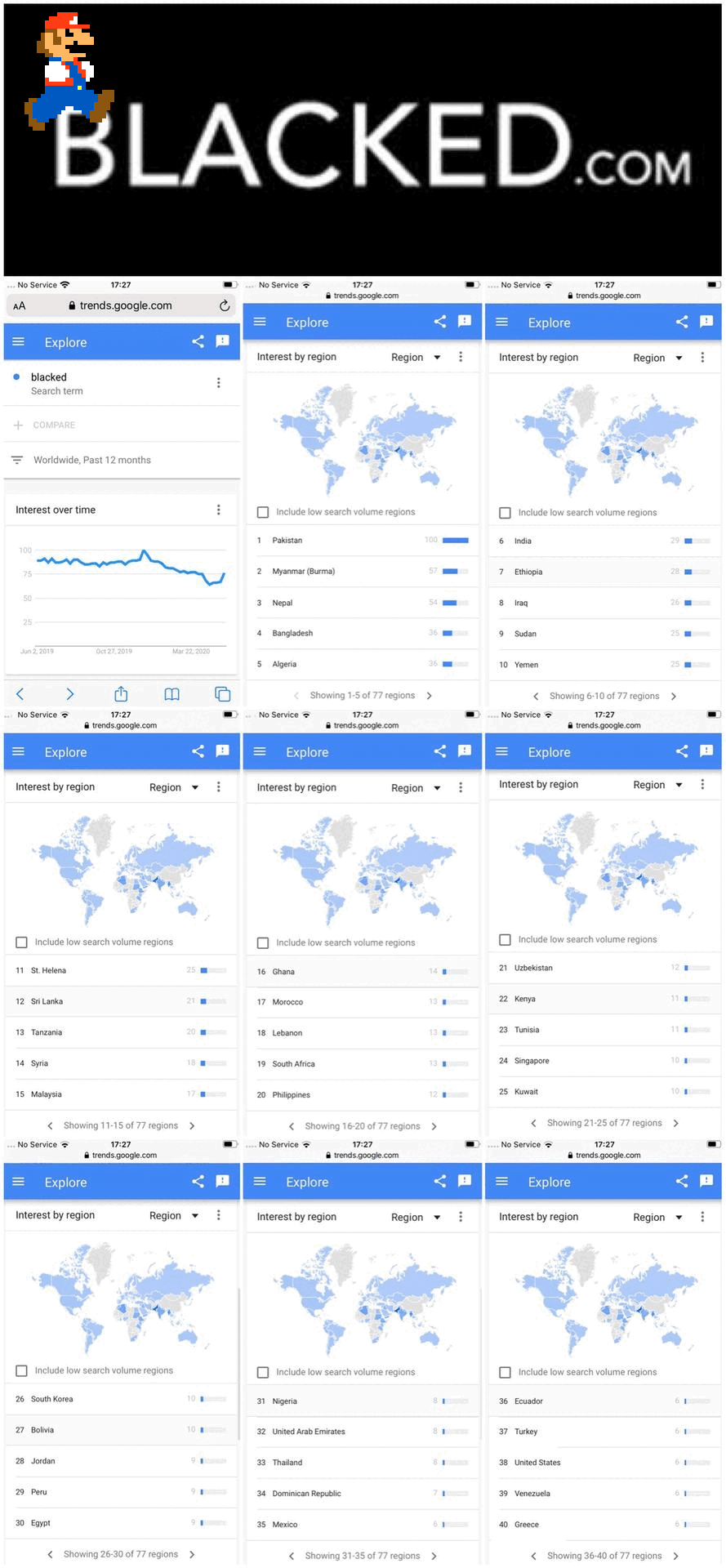This screenshot has width=726, height=1568.
Task: Click share icon in Explore header above Pakistan list
Action: pyautogui.click(x=439, y=322)
